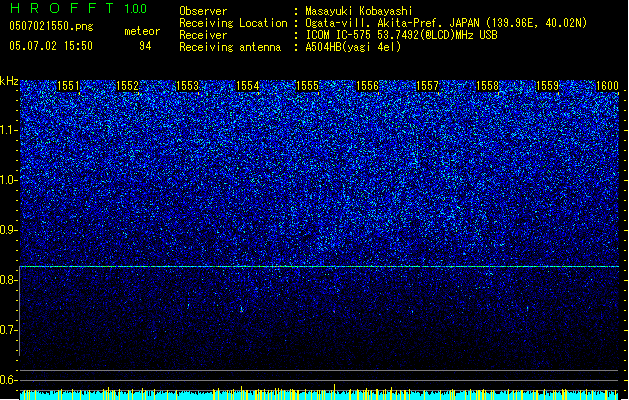
Task: Click the 1551 time marker
Action: (x=69, y=86)
